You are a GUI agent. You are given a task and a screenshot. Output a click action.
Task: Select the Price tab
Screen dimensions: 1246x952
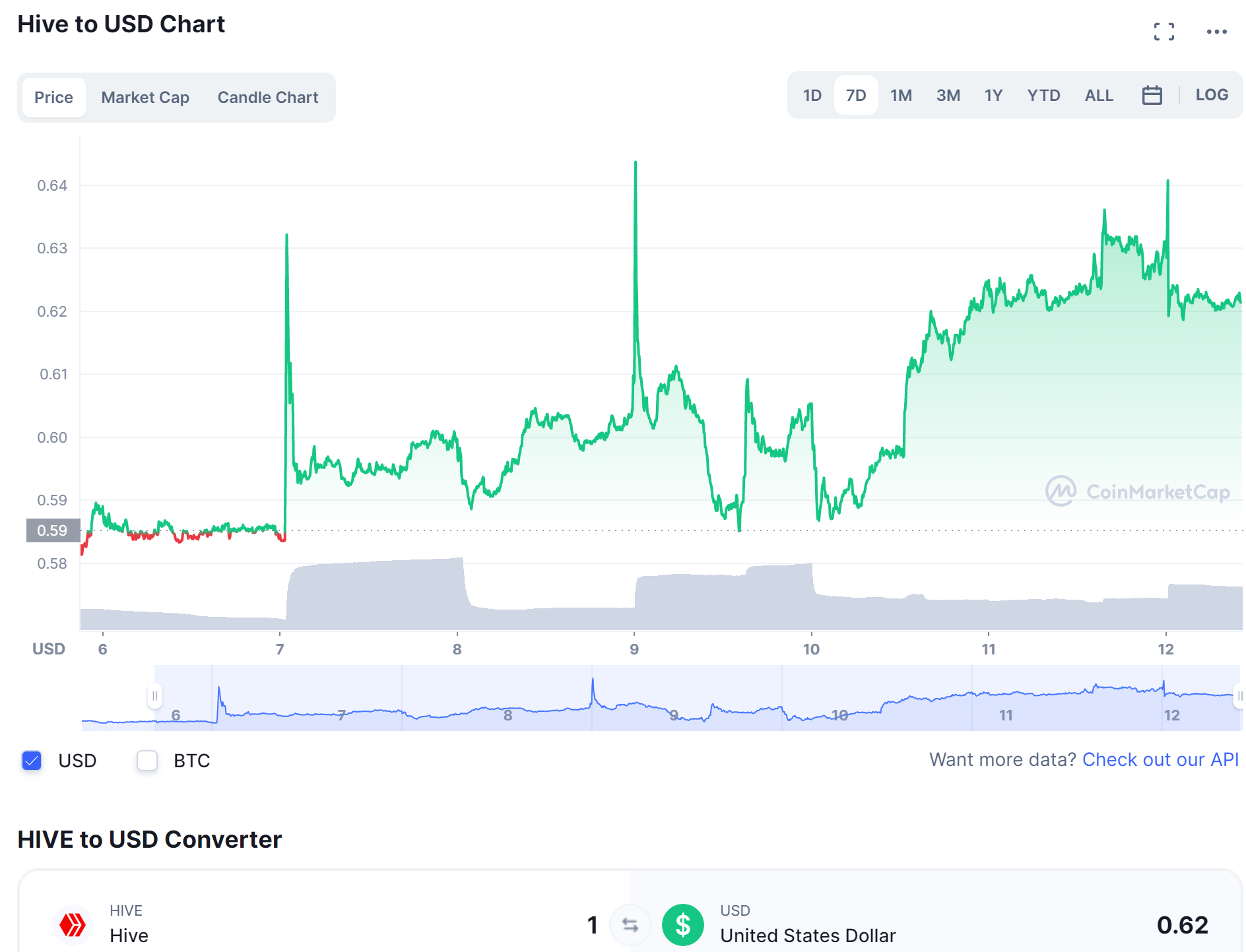tap(53, 98)
